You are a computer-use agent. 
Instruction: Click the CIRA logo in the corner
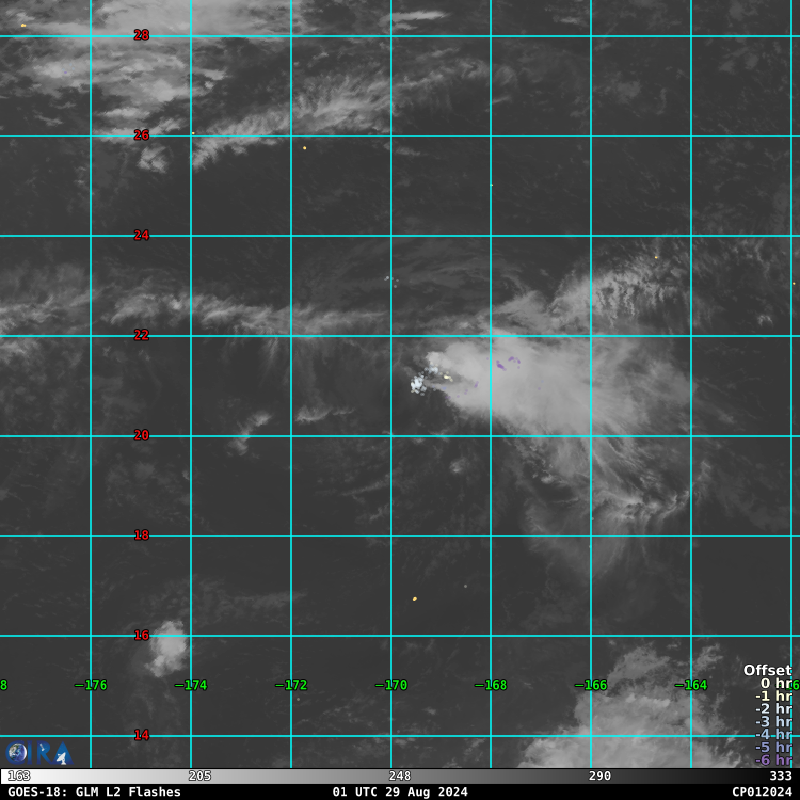39,754
